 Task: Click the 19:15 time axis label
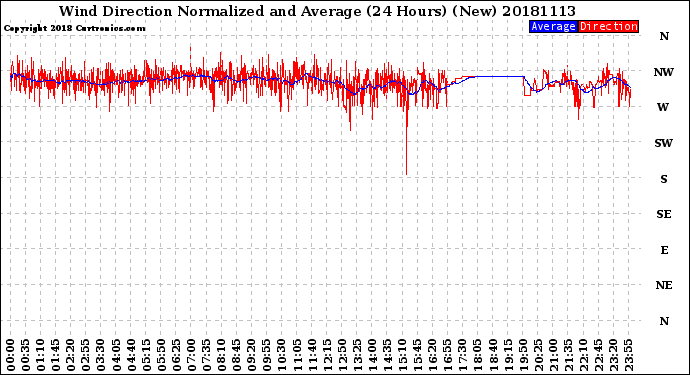point(508,355)
